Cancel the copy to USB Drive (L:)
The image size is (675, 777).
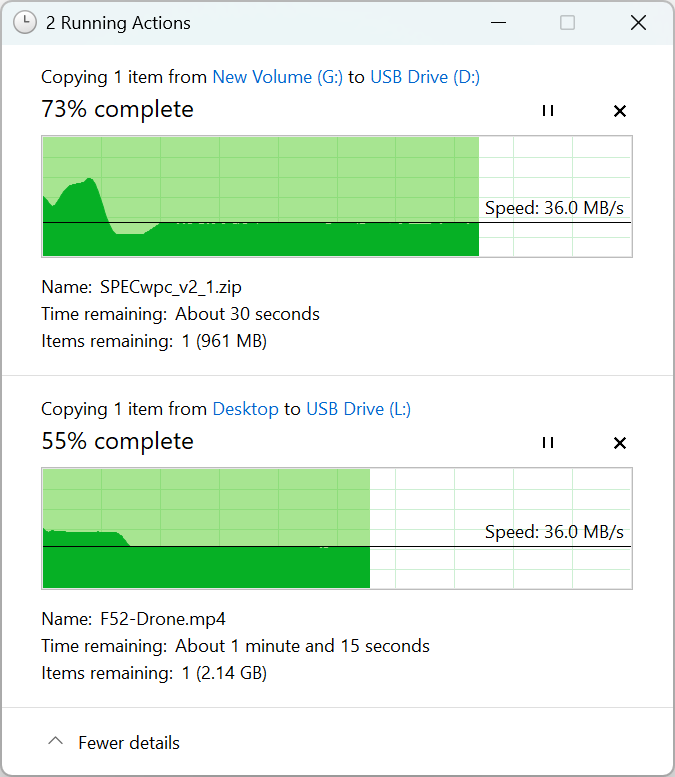619,443
